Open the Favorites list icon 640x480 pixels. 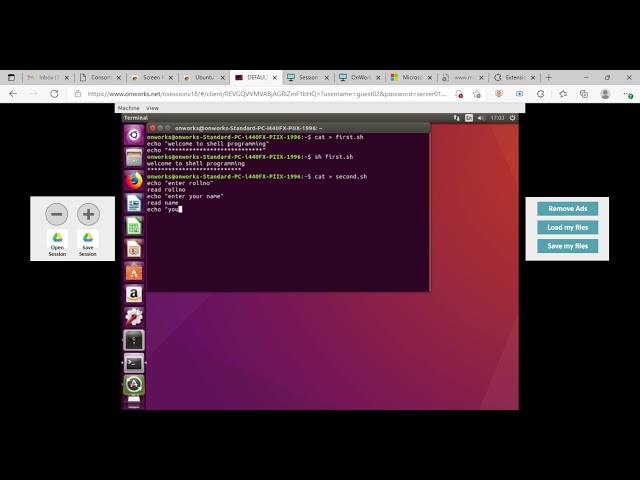pos(563,94)
